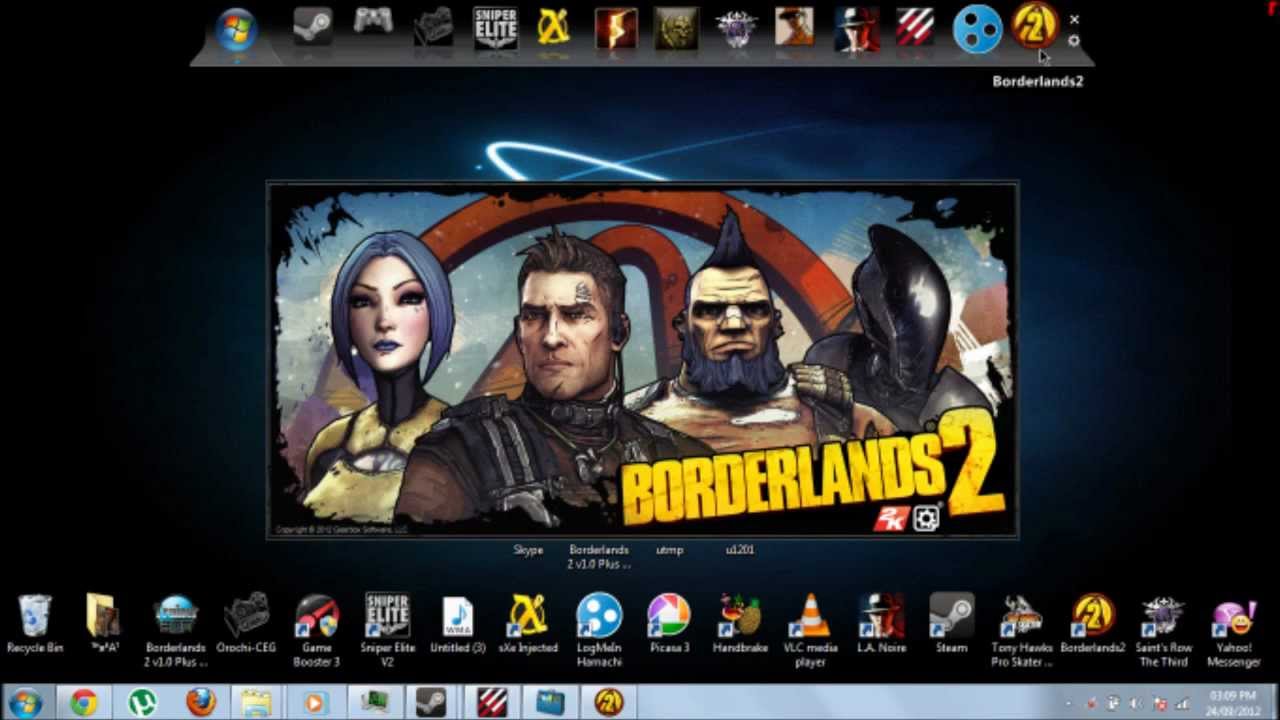Click the 'Borderlands 2 v1.0 Plus' label under the splash
Viewport: 1280px width, 720px height.
pos(599,557)
